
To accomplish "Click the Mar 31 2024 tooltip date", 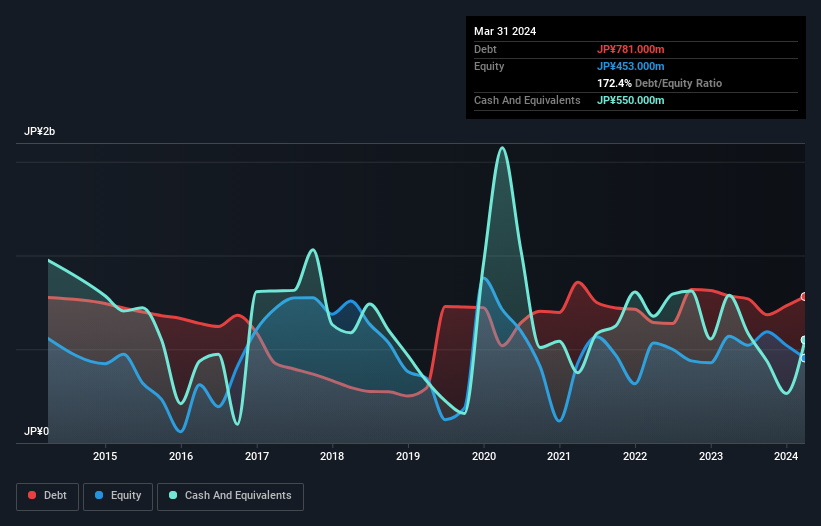I will 505,31.
